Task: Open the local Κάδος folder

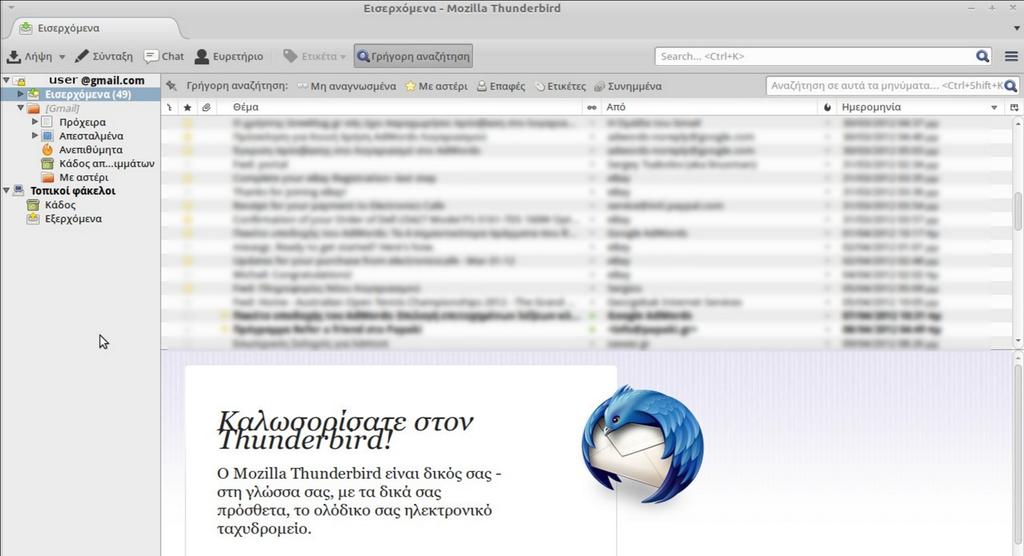Action: (x=60, y=205)
